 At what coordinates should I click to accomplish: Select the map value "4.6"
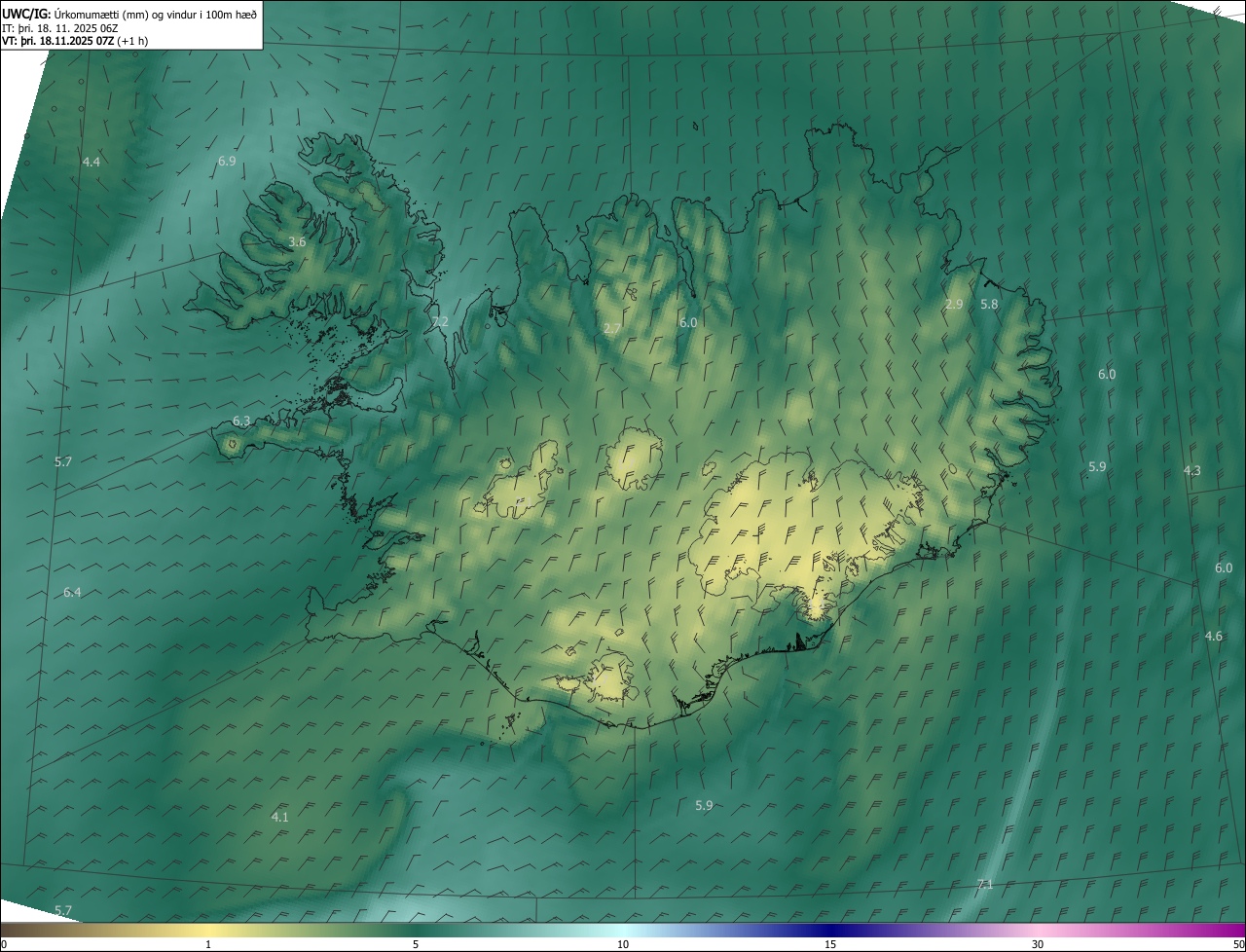pyautogui.click(x=1213, y=636)
